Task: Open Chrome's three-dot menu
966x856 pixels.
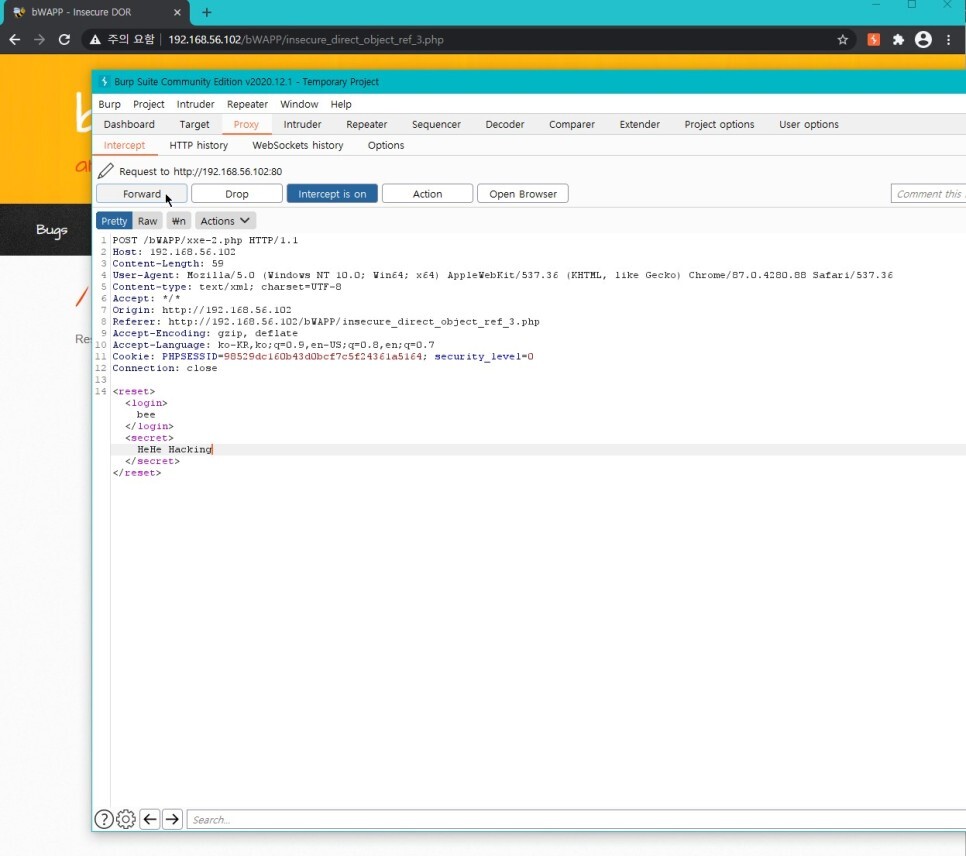Action: point(949,39)
